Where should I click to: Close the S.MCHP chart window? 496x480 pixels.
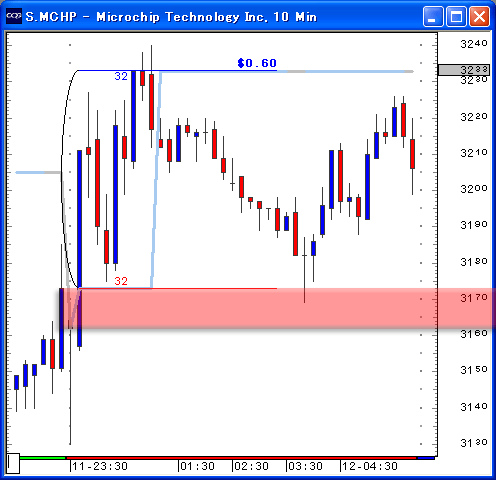(479, 16)
